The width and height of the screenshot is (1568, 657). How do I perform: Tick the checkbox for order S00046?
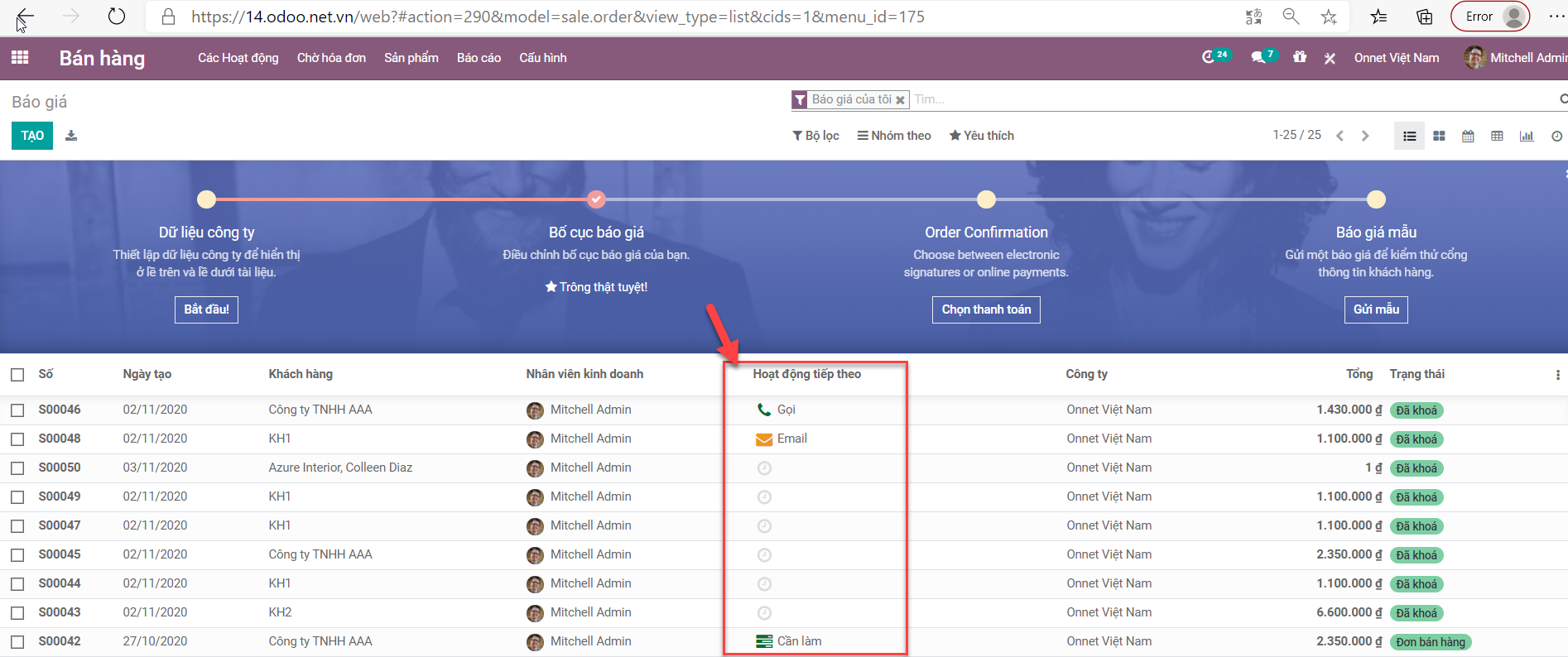[17, 410]
